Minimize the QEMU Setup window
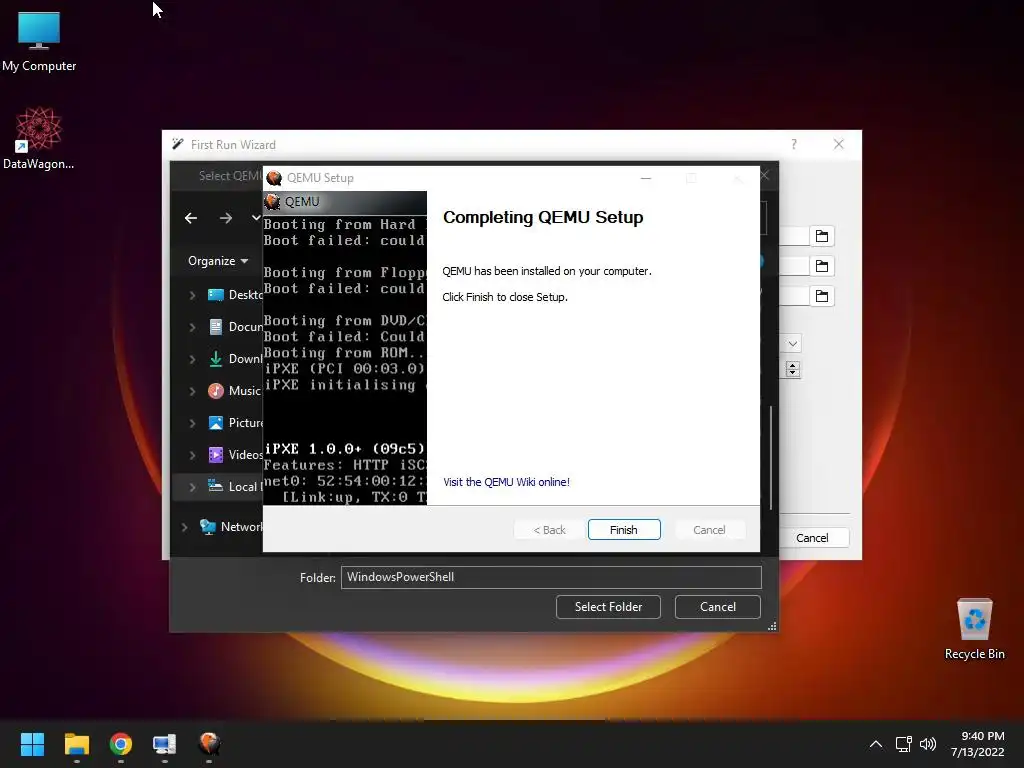Screen dimensions: 1024x768 645,178
